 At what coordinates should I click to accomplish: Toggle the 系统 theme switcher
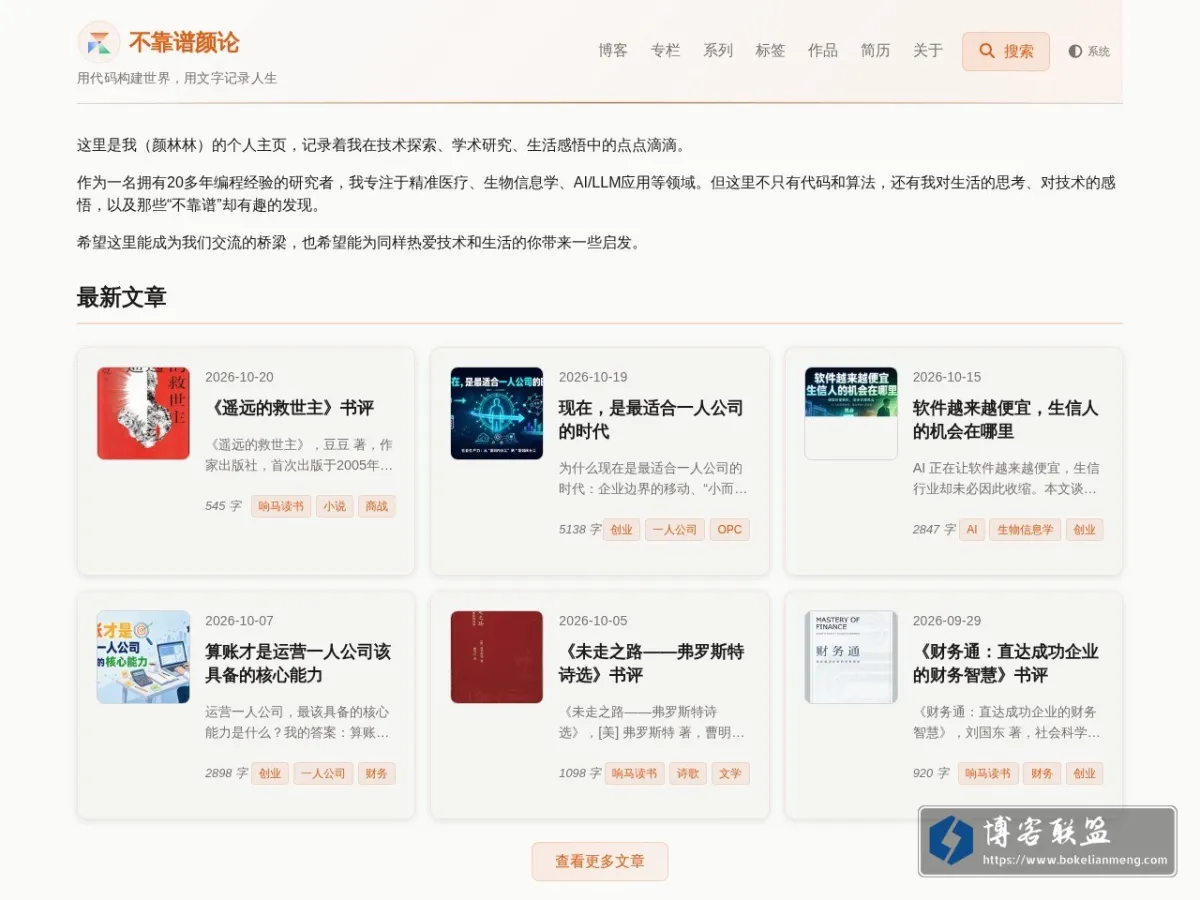pos(1089,51)
